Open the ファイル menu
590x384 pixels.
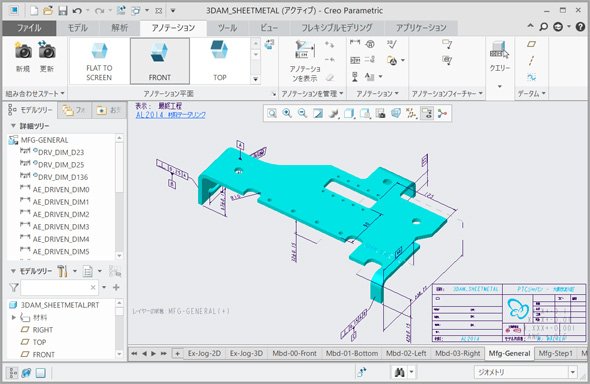[x=29, y=28]
